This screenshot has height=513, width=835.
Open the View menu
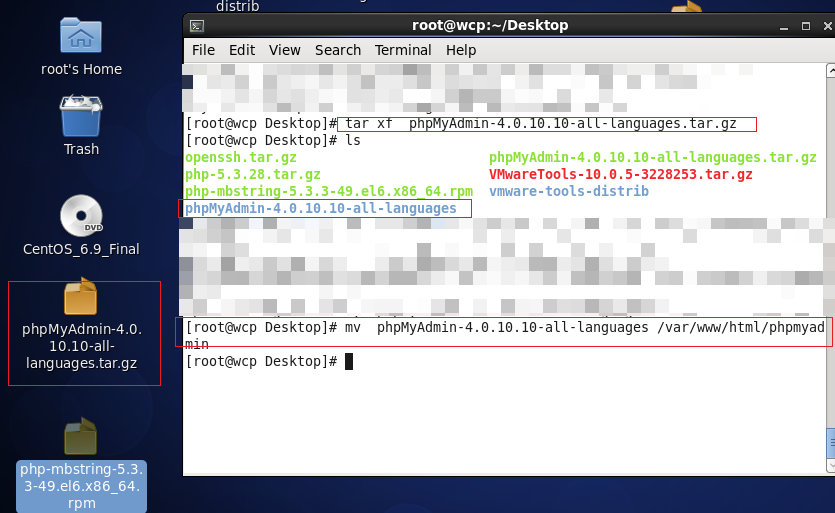coord(284,50)
